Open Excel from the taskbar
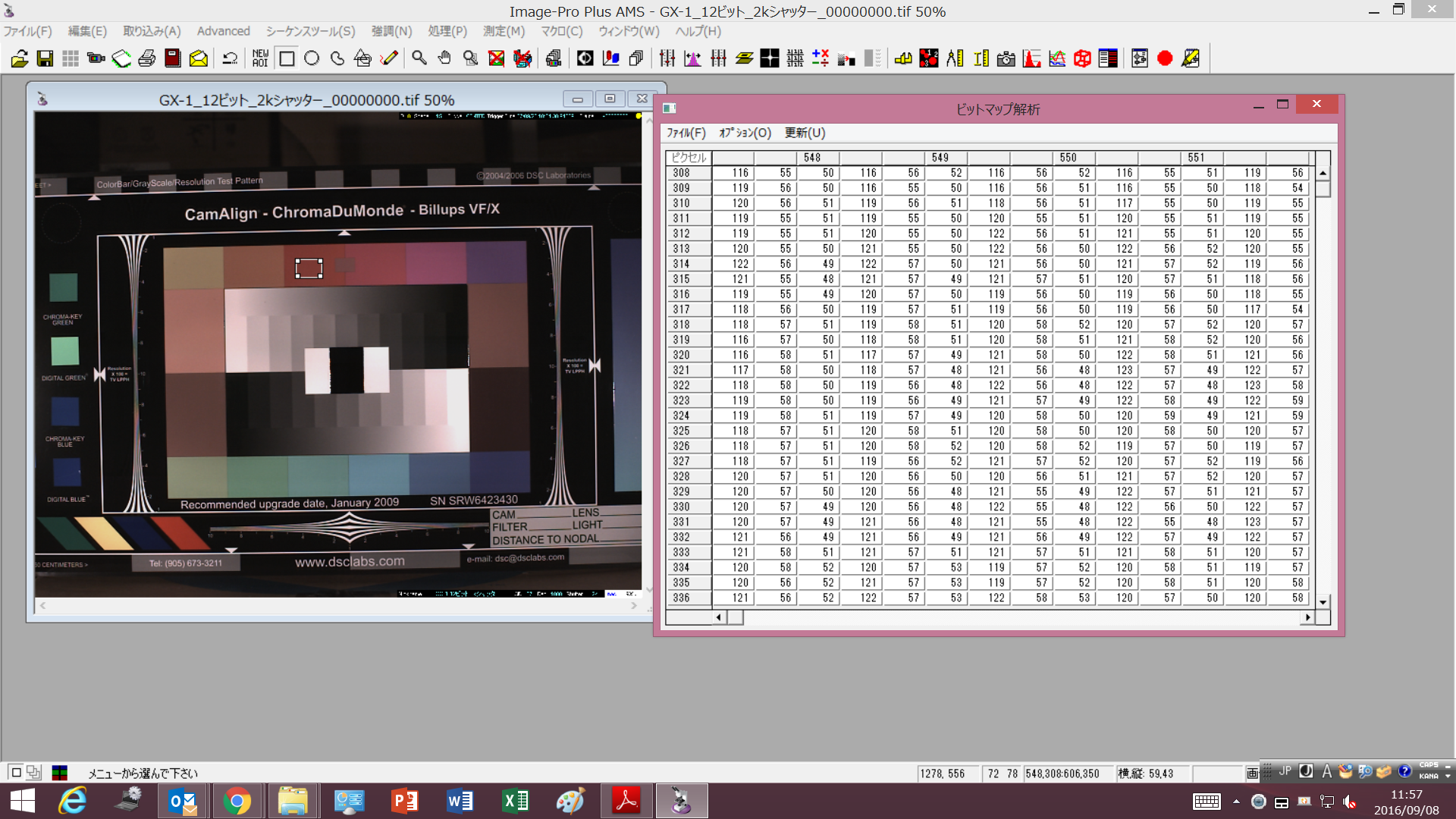The height and width of the screenshot is (819, 1456). pos(516,801)
